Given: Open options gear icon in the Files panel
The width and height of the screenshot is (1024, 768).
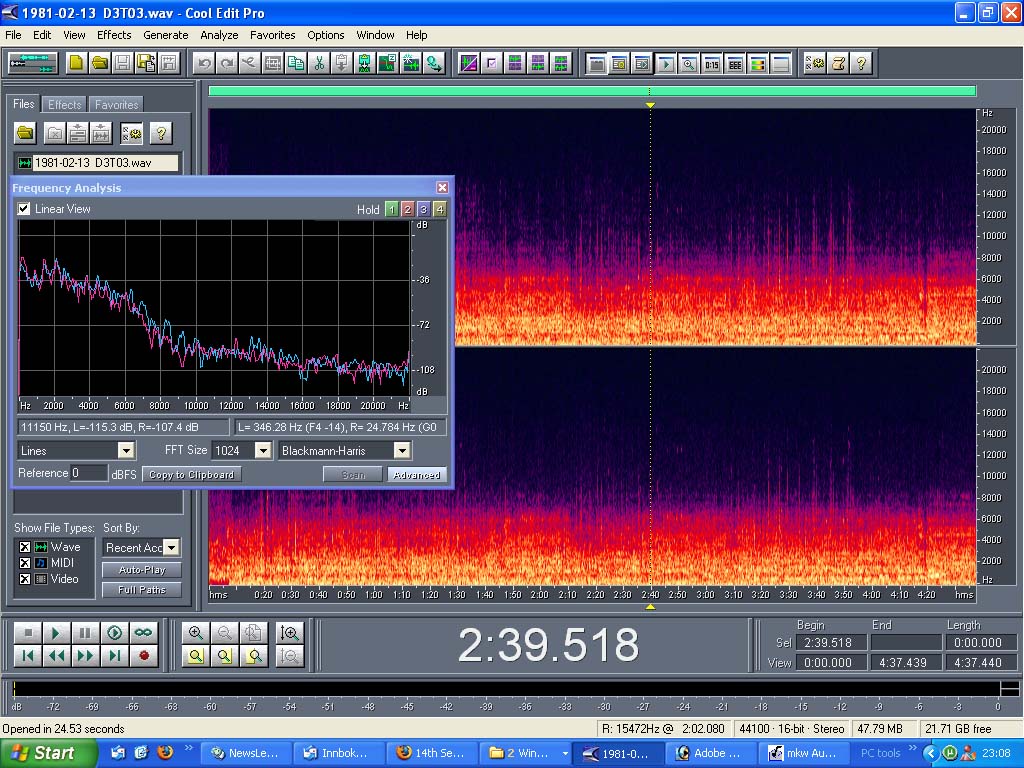Looking at the screenshot, I should pos(131,133).
